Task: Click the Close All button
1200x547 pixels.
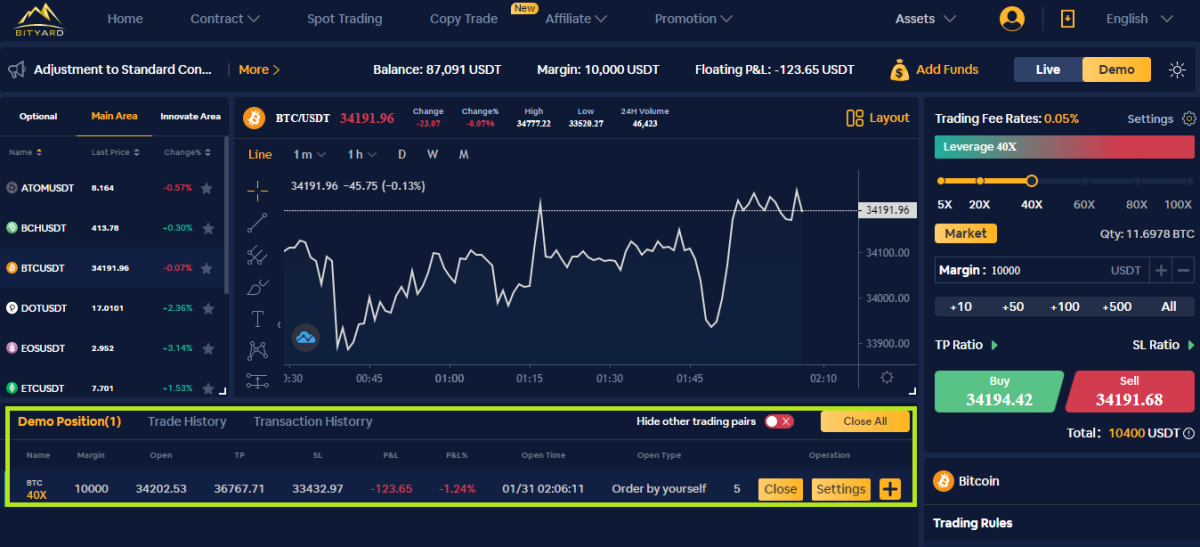Action: tap(864, 421)
